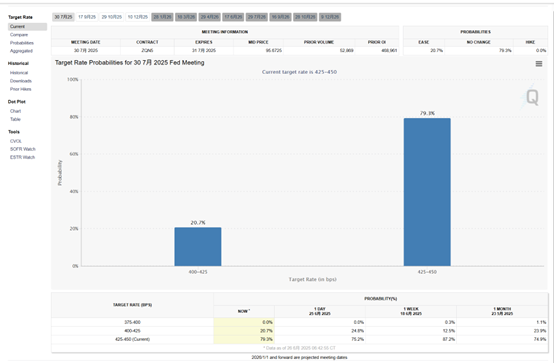Open Dot Plot Table
The width and height of the screenshot is (554, 363).
(x=15, y=119)
